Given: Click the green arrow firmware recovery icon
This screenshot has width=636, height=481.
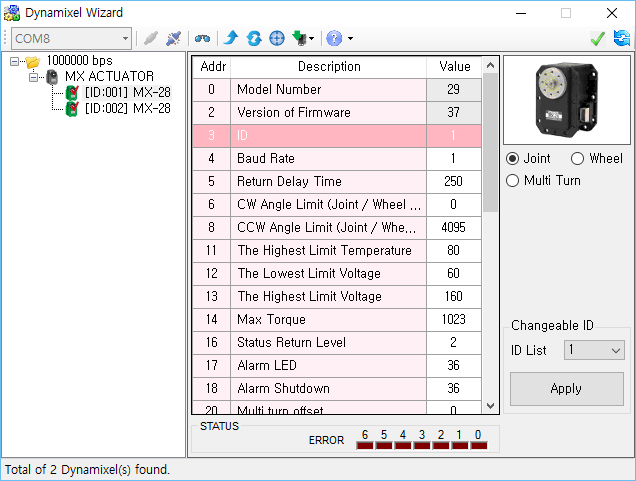Looking at the screenshot, I should click(299, 39).
